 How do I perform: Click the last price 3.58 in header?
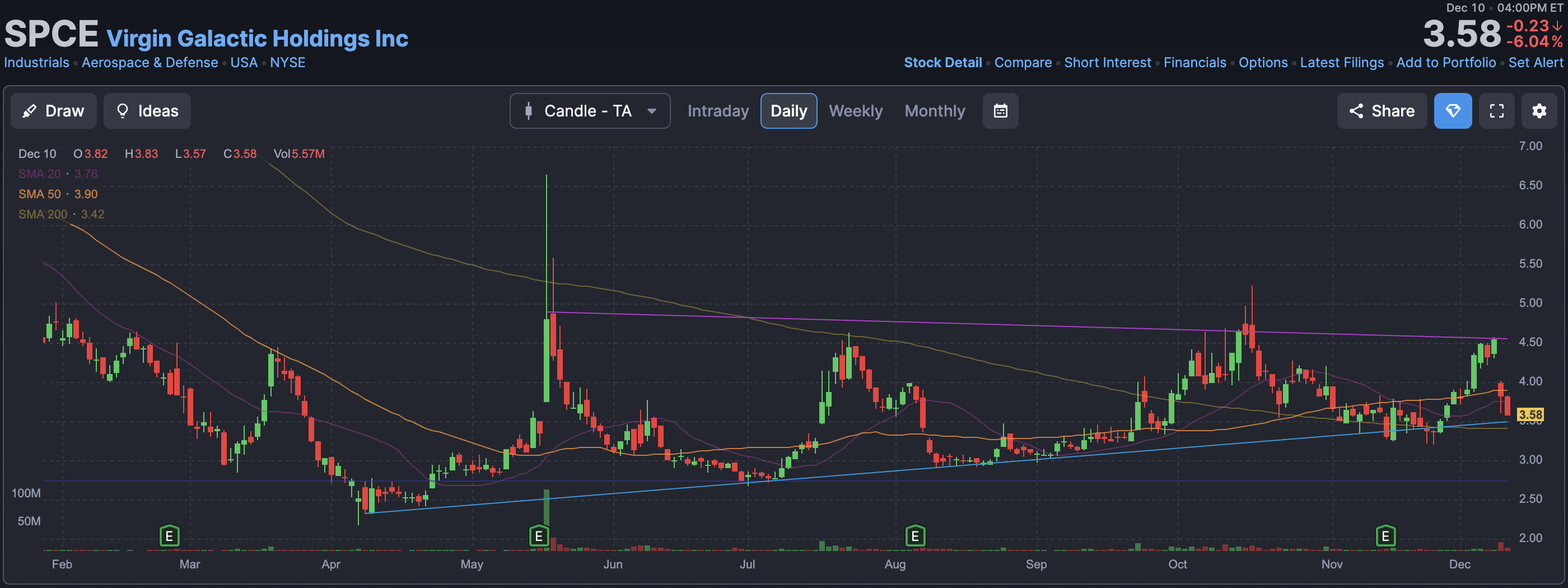coord(1462,34)
